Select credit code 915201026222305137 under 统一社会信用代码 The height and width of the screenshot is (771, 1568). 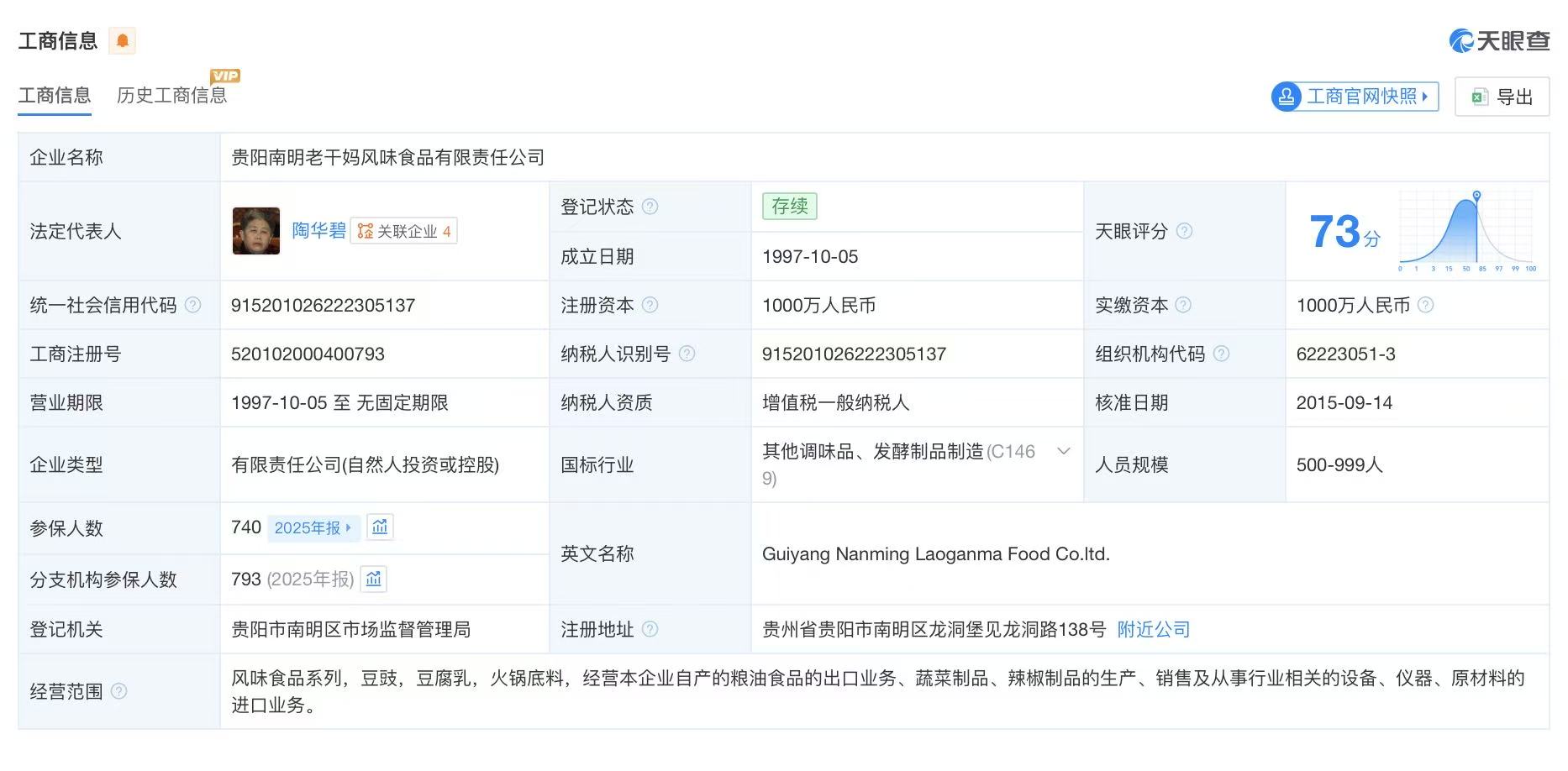pos(323,305)
